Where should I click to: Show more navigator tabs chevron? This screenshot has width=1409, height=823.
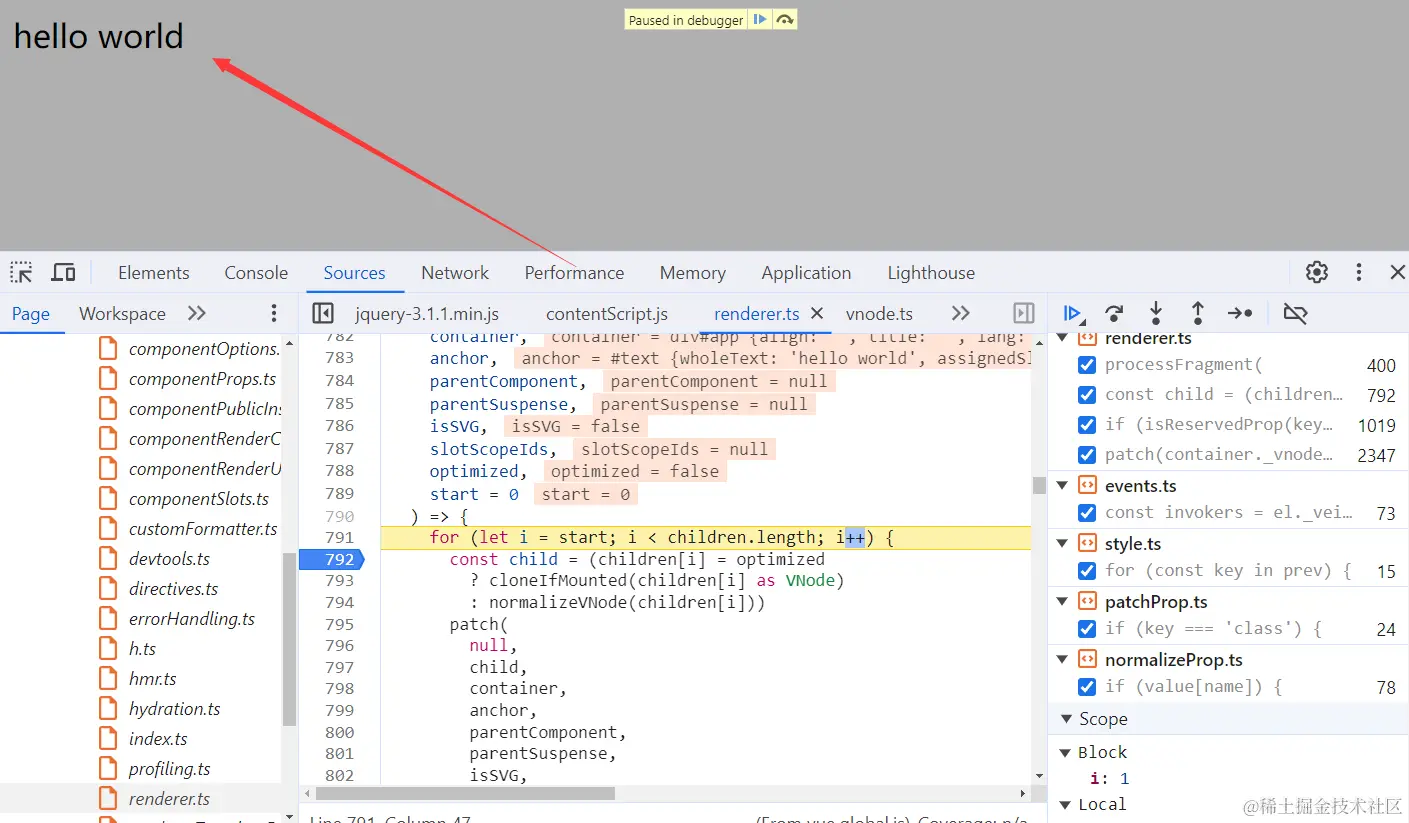[x=197, y=313]
